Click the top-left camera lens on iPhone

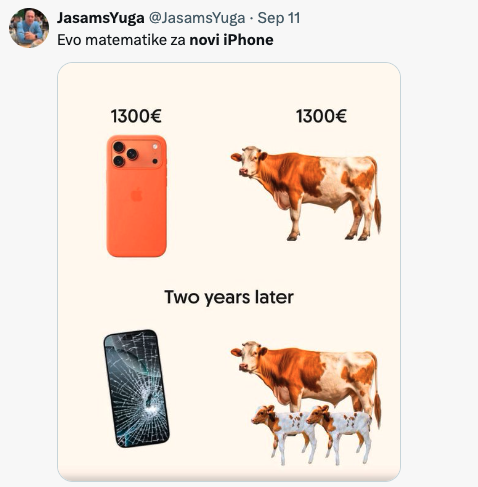[119, 147]
